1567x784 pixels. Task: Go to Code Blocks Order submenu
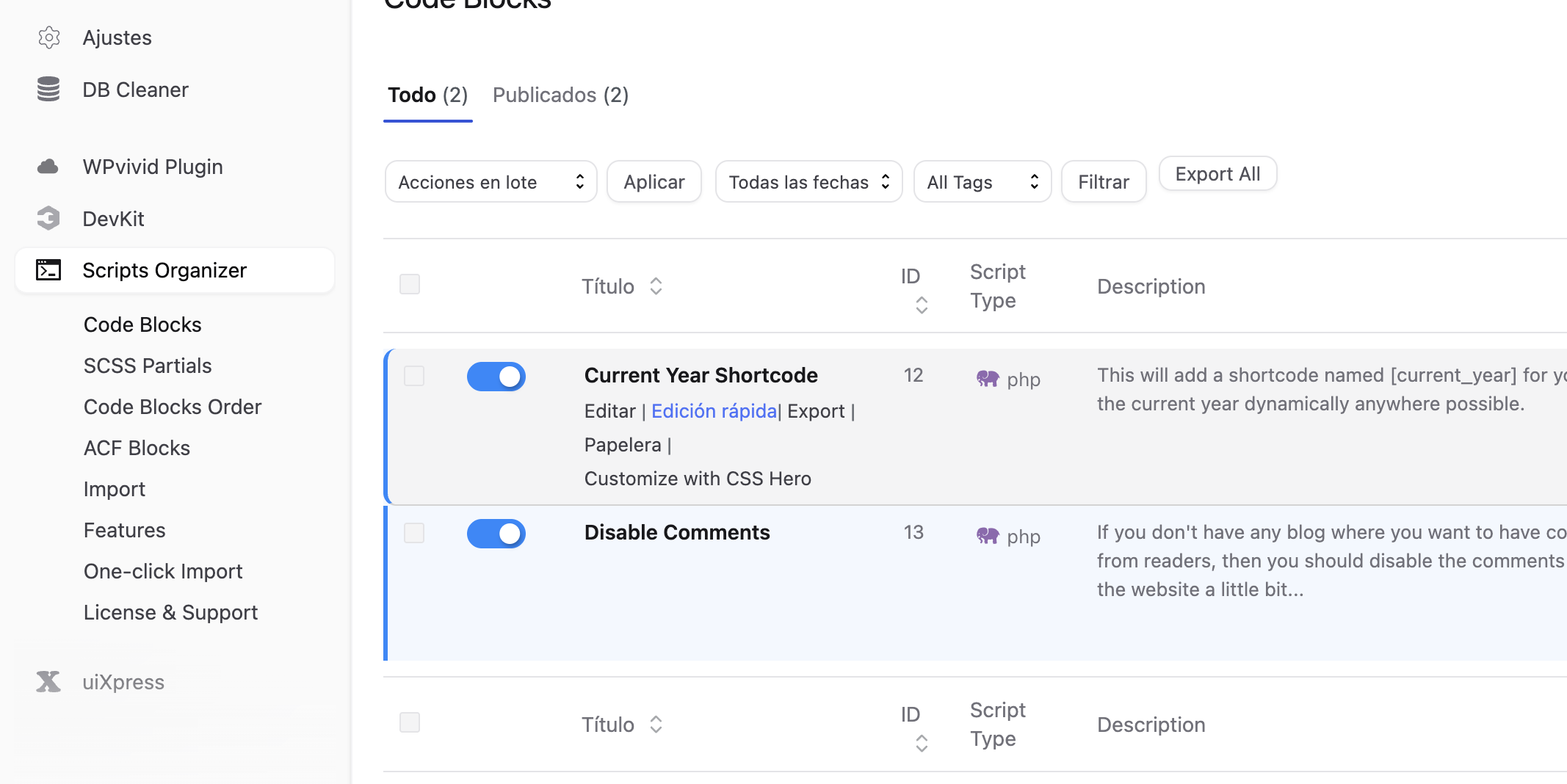click(173, 407)
